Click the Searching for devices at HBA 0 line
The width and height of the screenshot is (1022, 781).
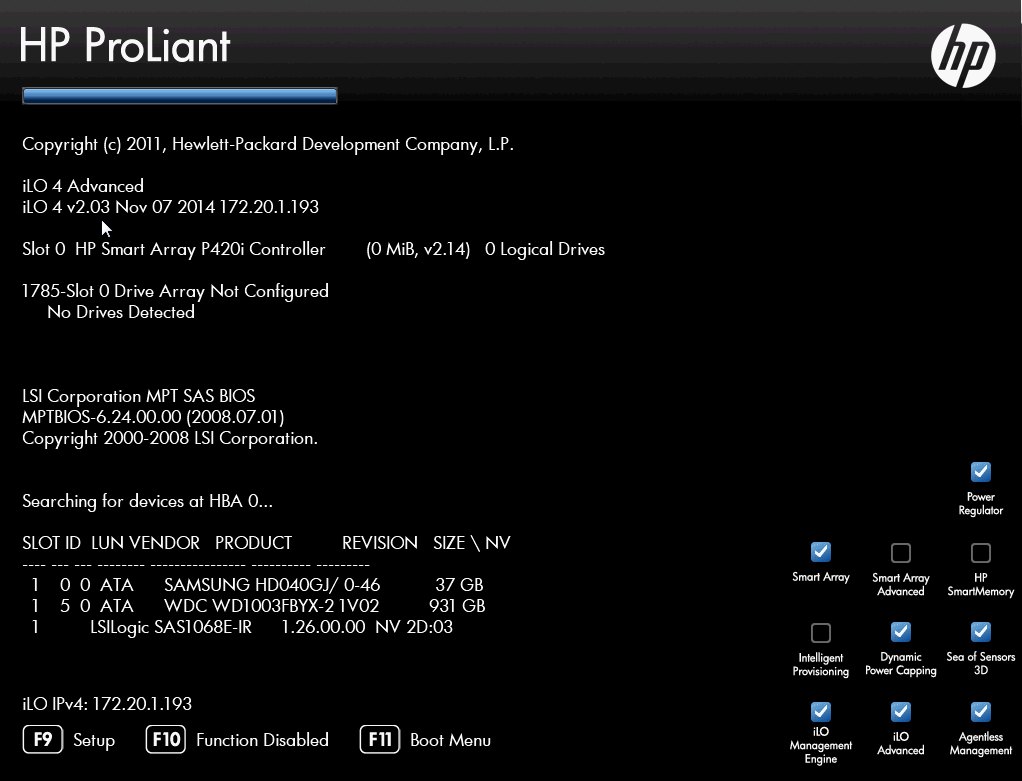(147, 501)
